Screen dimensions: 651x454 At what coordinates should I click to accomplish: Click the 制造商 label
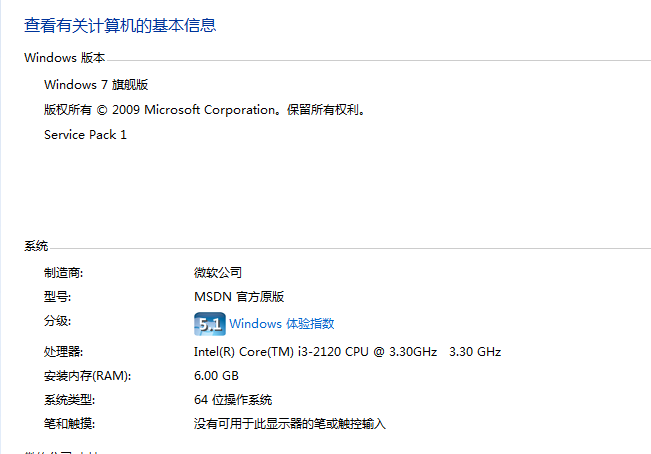point(64,273)
